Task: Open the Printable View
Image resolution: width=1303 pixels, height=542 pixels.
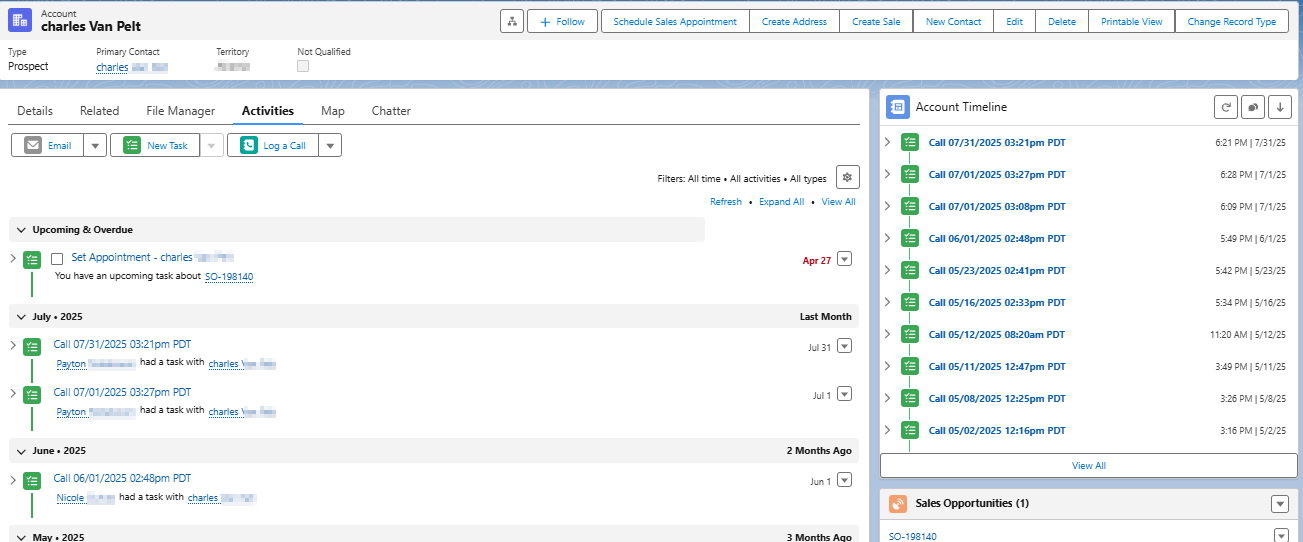Action: click(1131, 21)
